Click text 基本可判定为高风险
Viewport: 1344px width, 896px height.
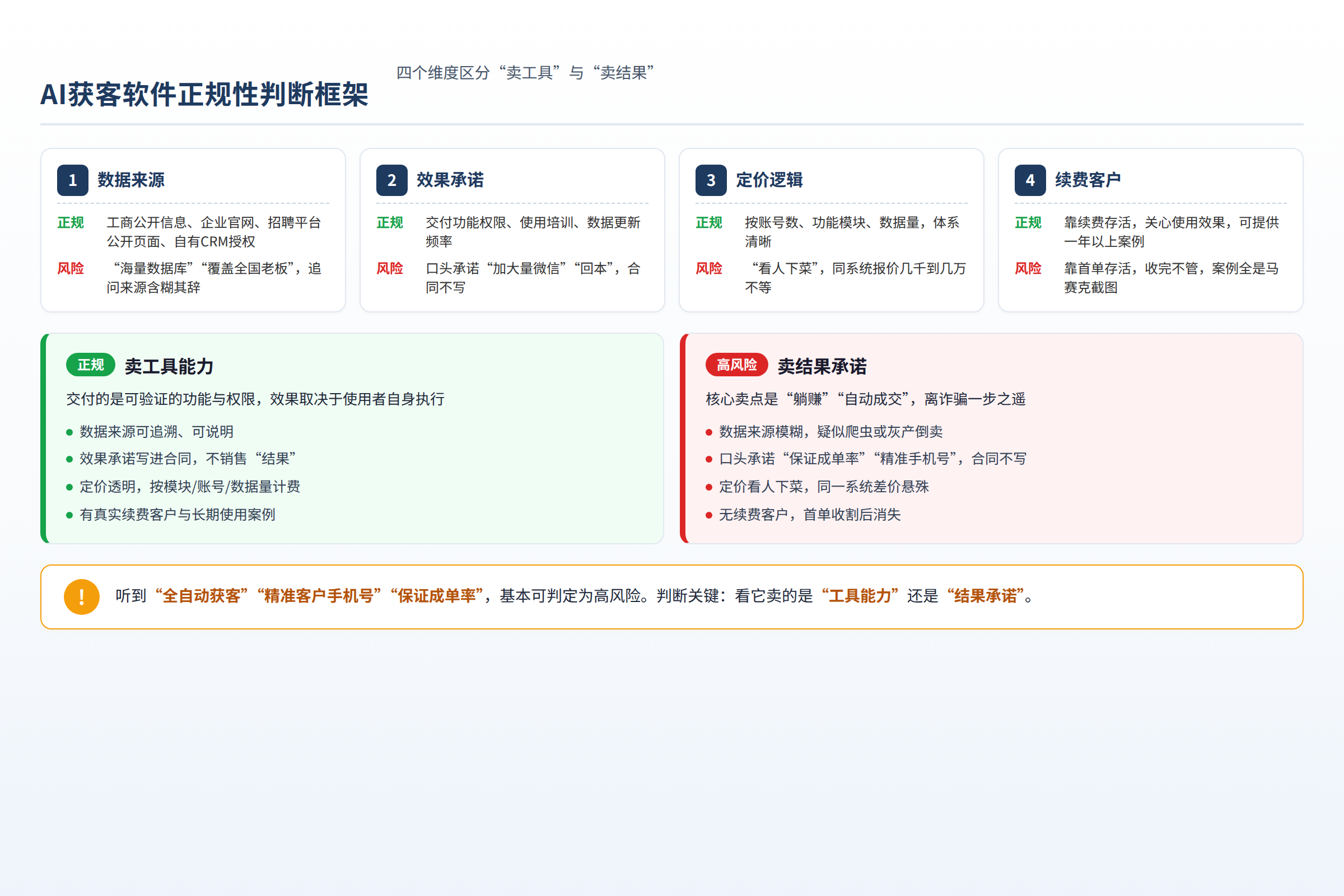pyautogui.click(x=570, y=596)
